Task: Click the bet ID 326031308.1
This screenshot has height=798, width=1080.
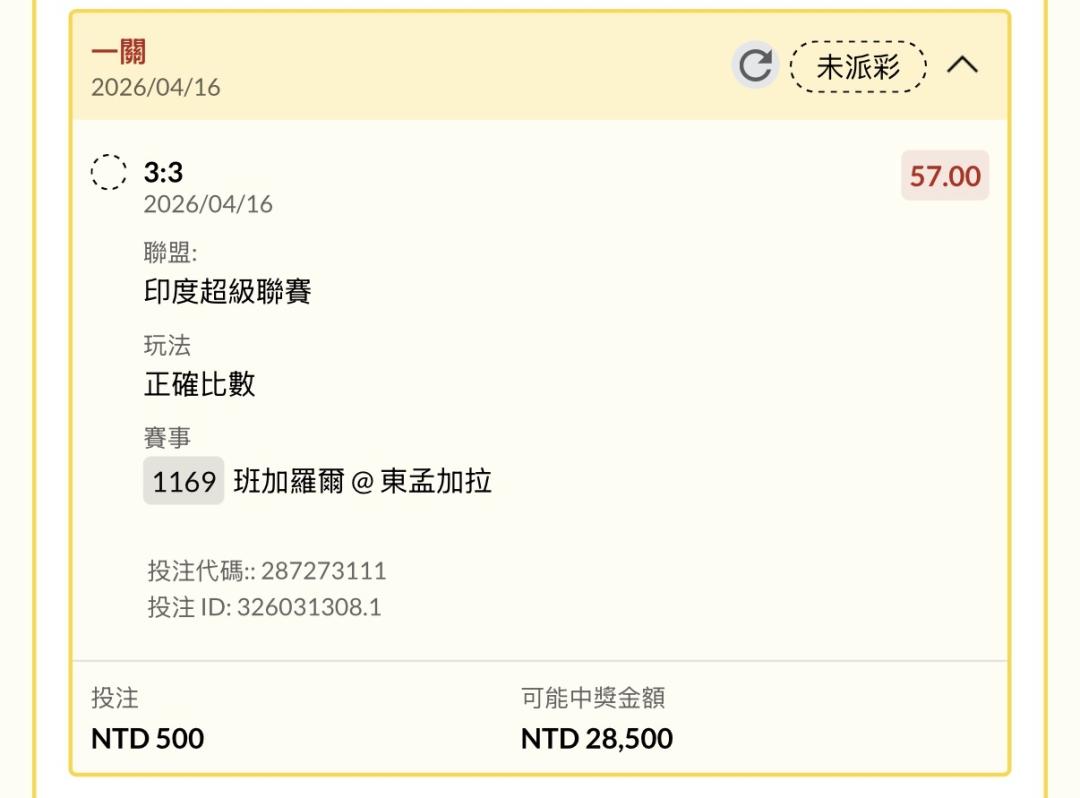Action: point(308,607)
